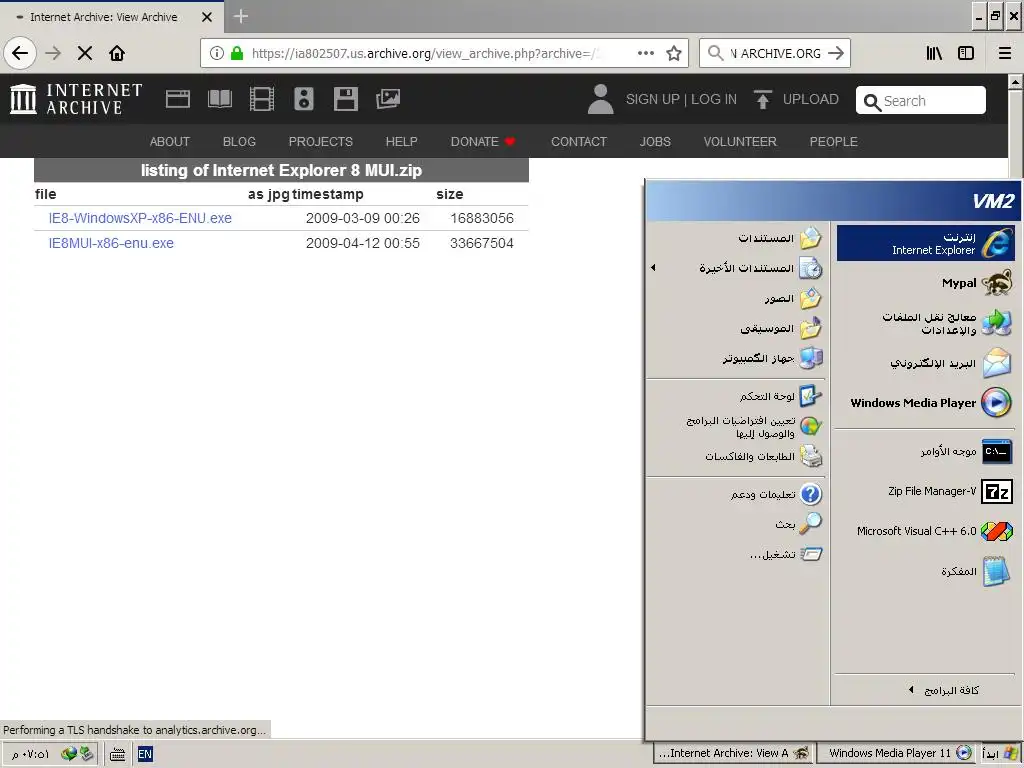1024x768 pixels.
Task: Open the VOLUNTEER menu item
Action: pos(740,142)
